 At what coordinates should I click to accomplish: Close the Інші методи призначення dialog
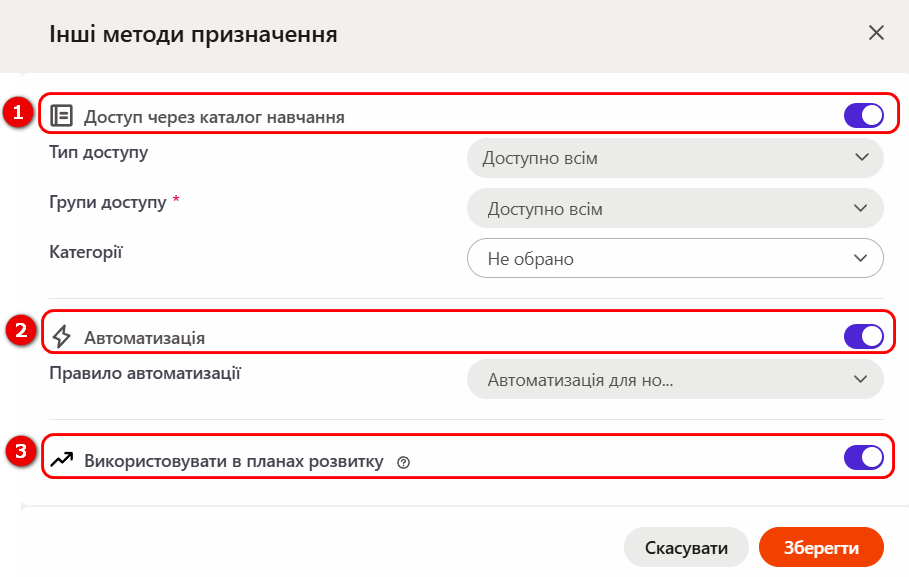coord(876,32)
